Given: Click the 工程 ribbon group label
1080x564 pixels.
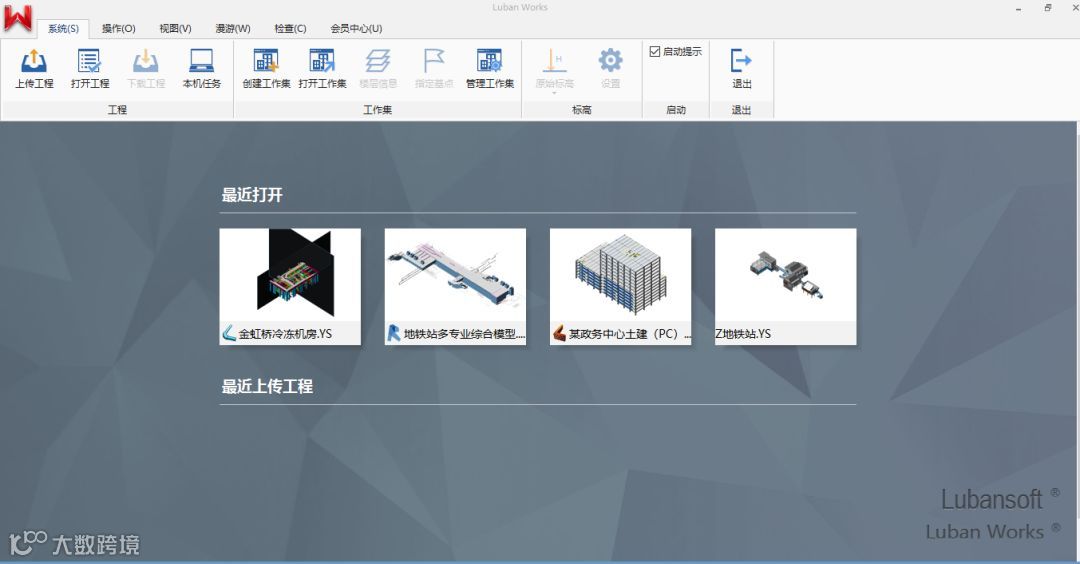Looking at the screenshot, I should 117,110.
